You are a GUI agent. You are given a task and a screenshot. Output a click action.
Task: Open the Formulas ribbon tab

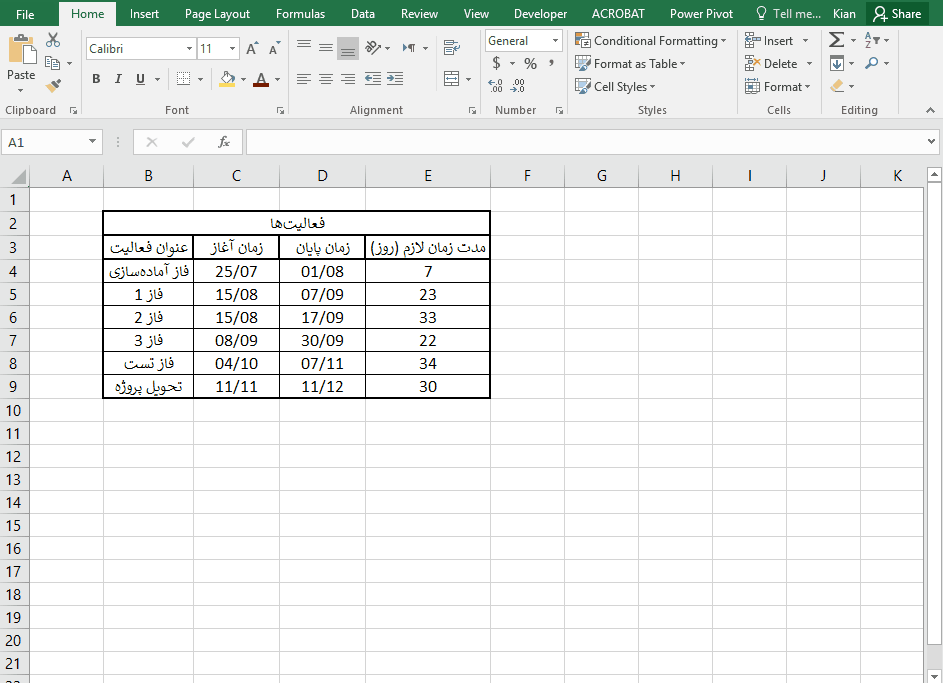coord(300,14)
